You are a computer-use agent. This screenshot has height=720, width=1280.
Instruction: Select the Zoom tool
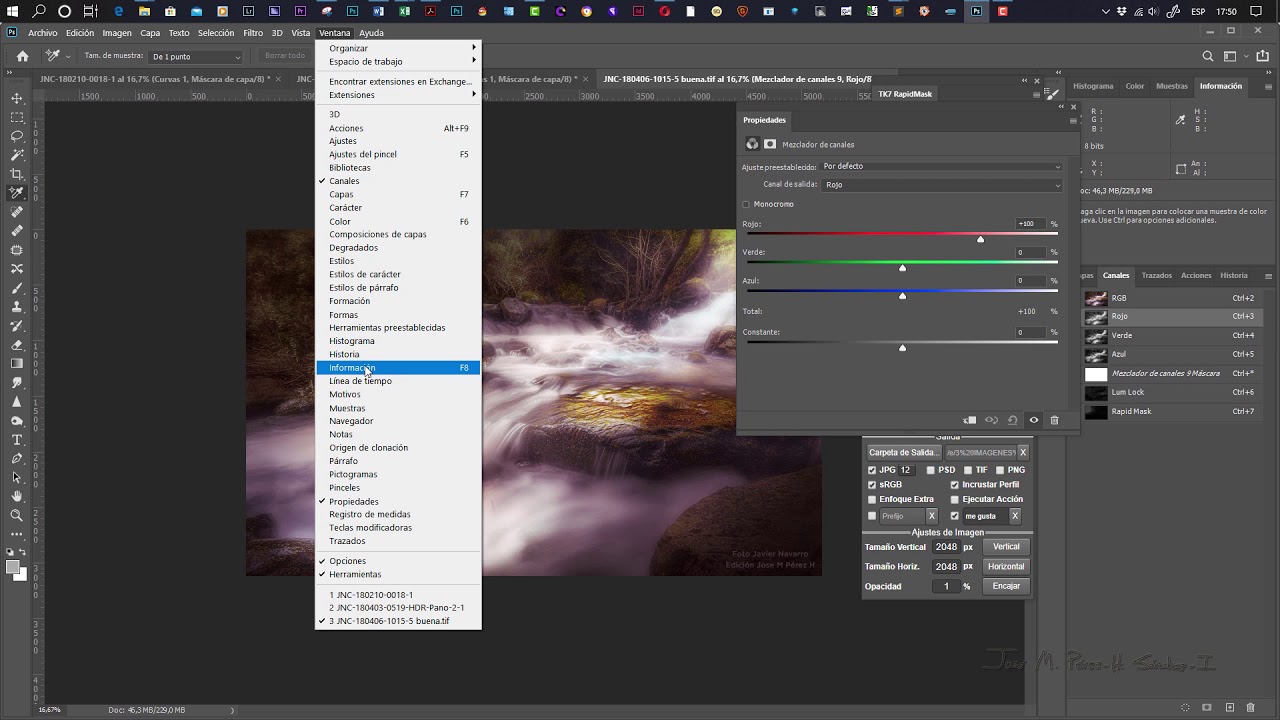point(17,516)
